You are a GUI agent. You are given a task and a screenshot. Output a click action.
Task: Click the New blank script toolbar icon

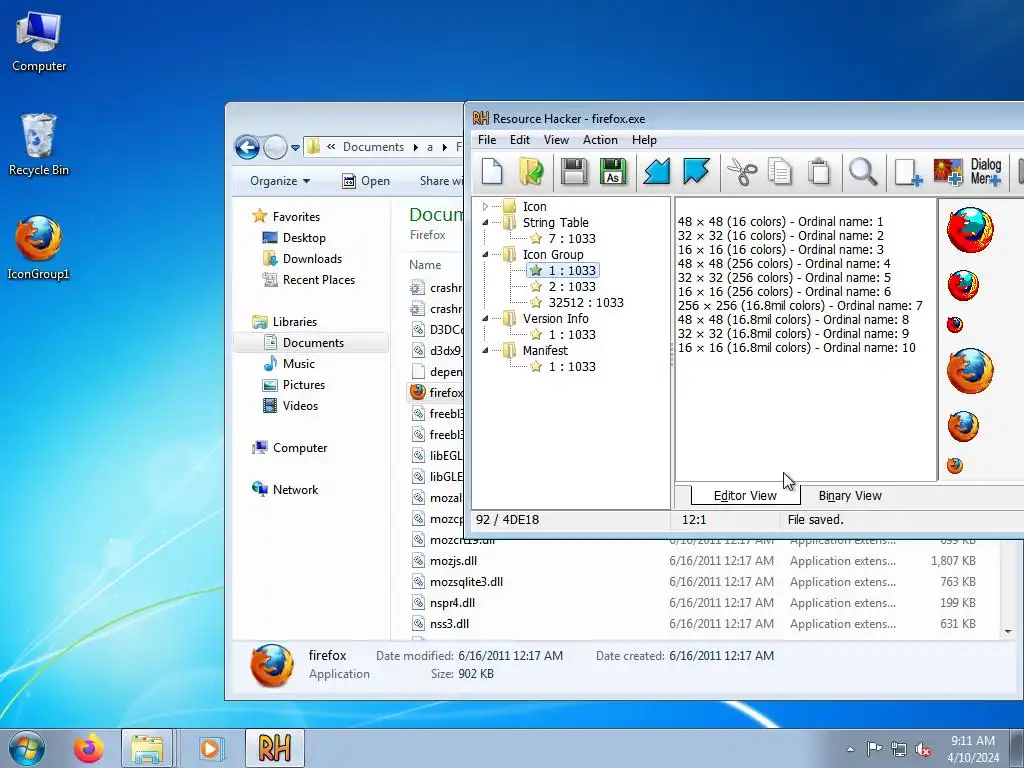(x=492, y=172)
